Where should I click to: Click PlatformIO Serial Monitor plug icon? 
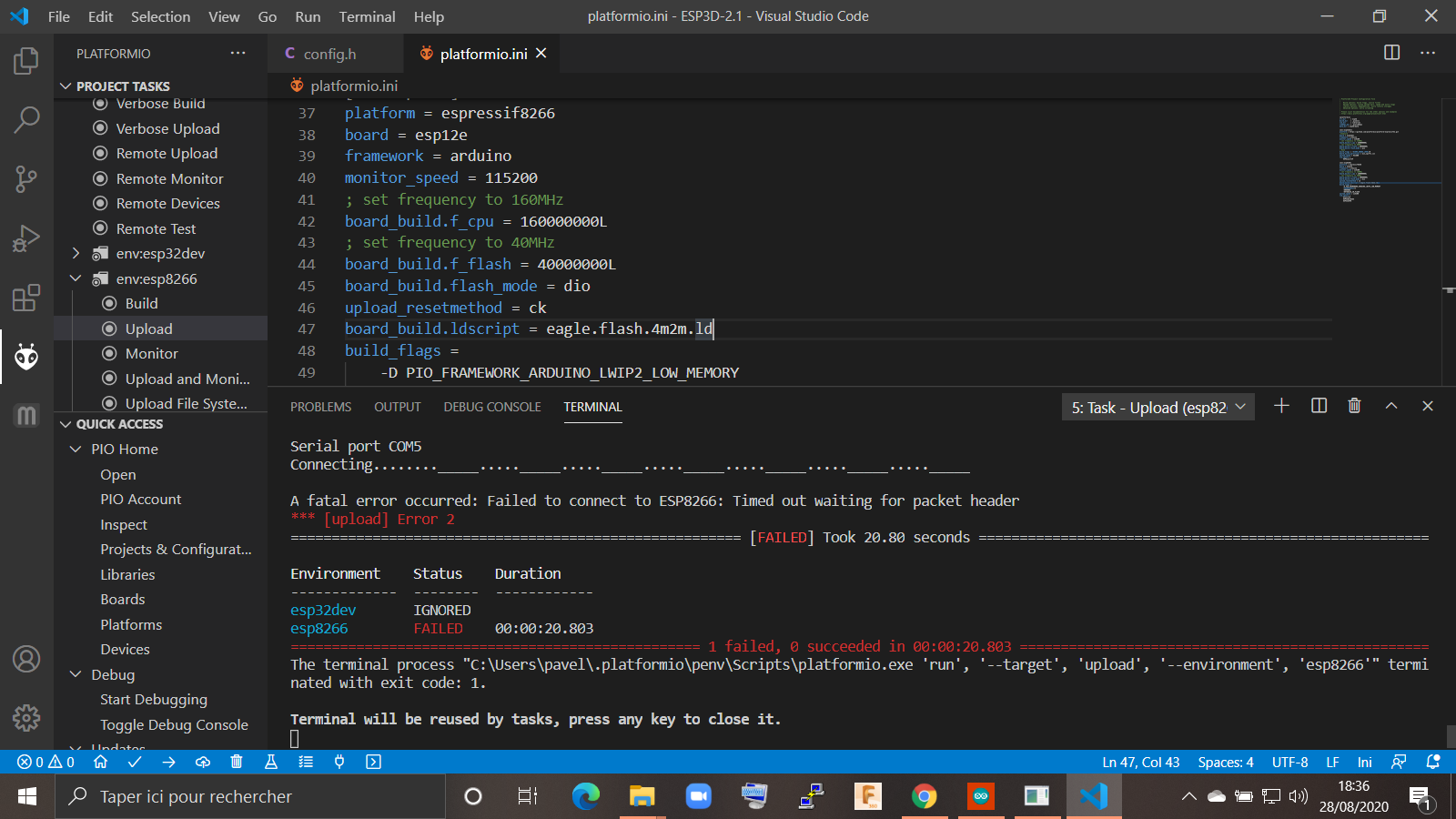[x=339, y=762]
